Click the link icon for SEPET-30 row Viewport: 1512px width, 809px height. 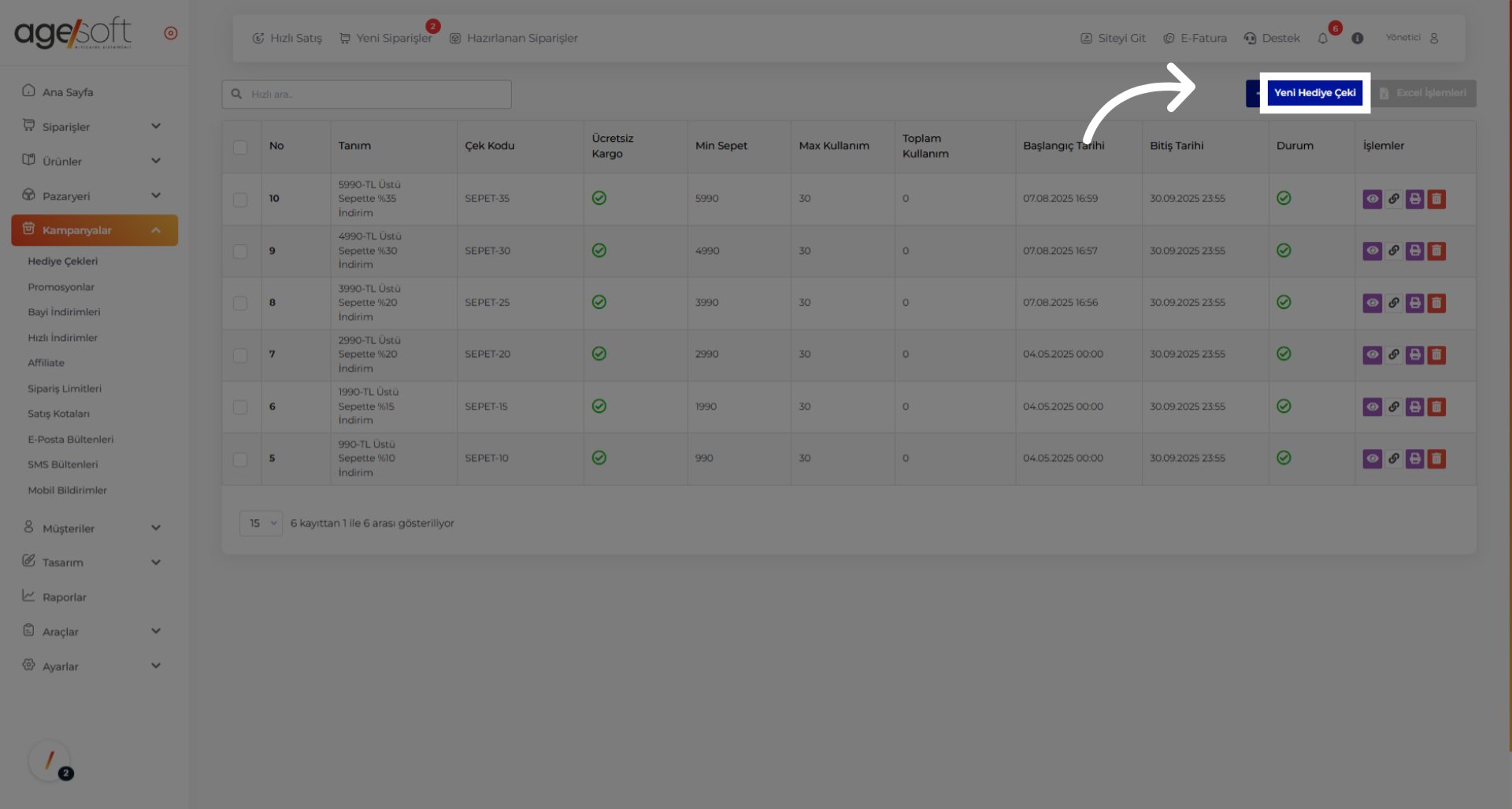pos(1394,251)
